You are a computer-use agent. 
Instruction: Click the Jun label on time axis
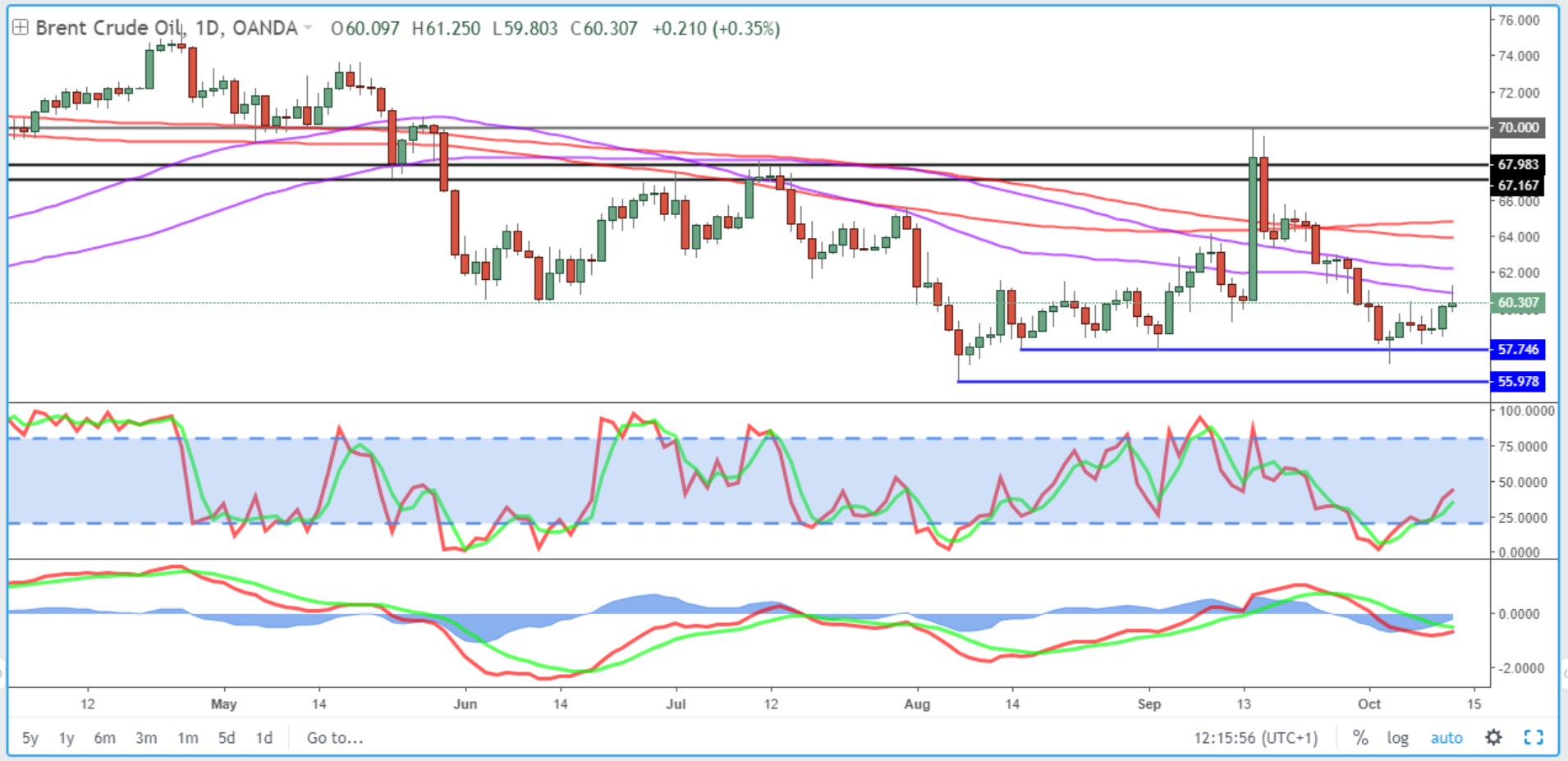[465, 704]
